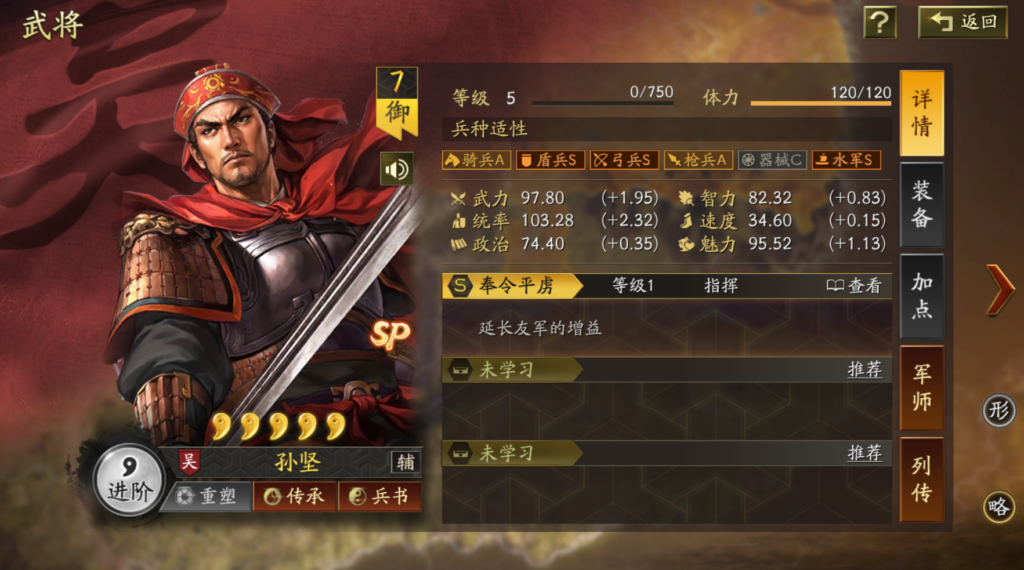
Task: Tap the 器械C siege aptitude badge
Action: (772, 160)
